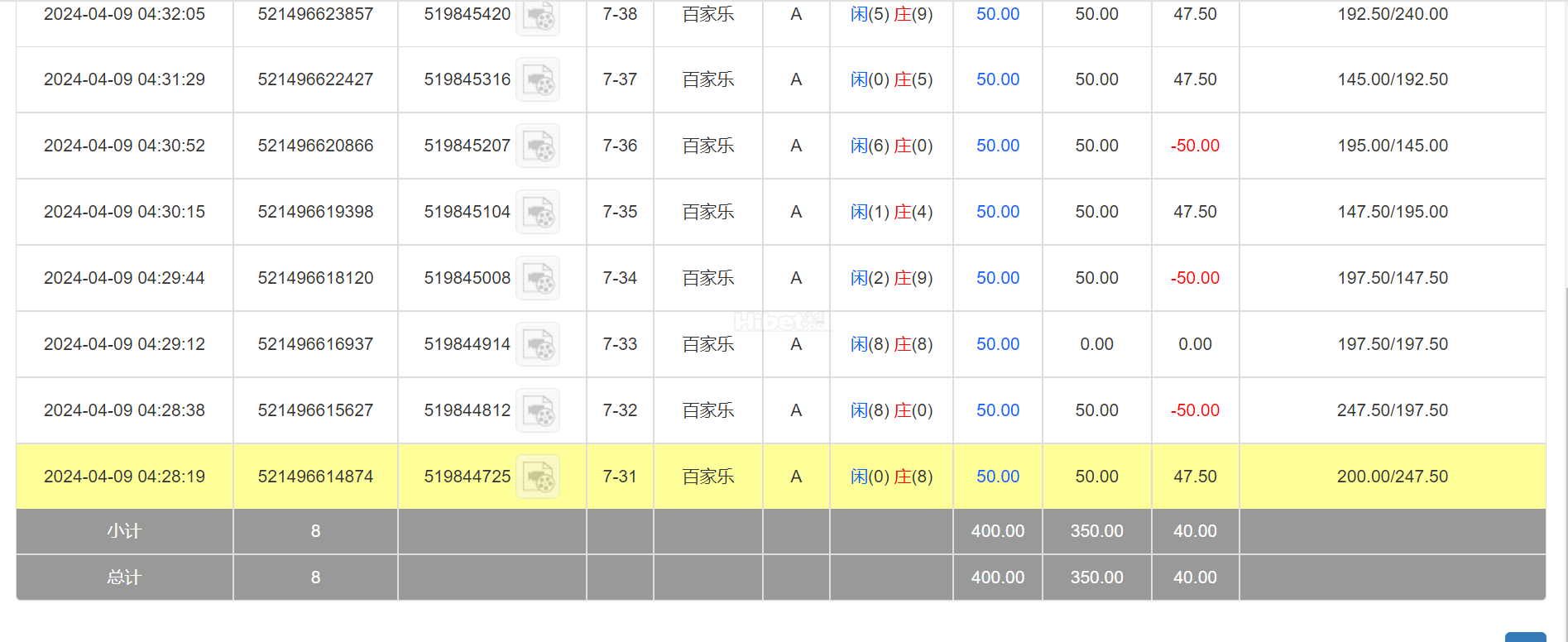1568x642 pixels.
Task: Click the blue 50.00 link in 7-36 row
Action: (x=998, y=146)
